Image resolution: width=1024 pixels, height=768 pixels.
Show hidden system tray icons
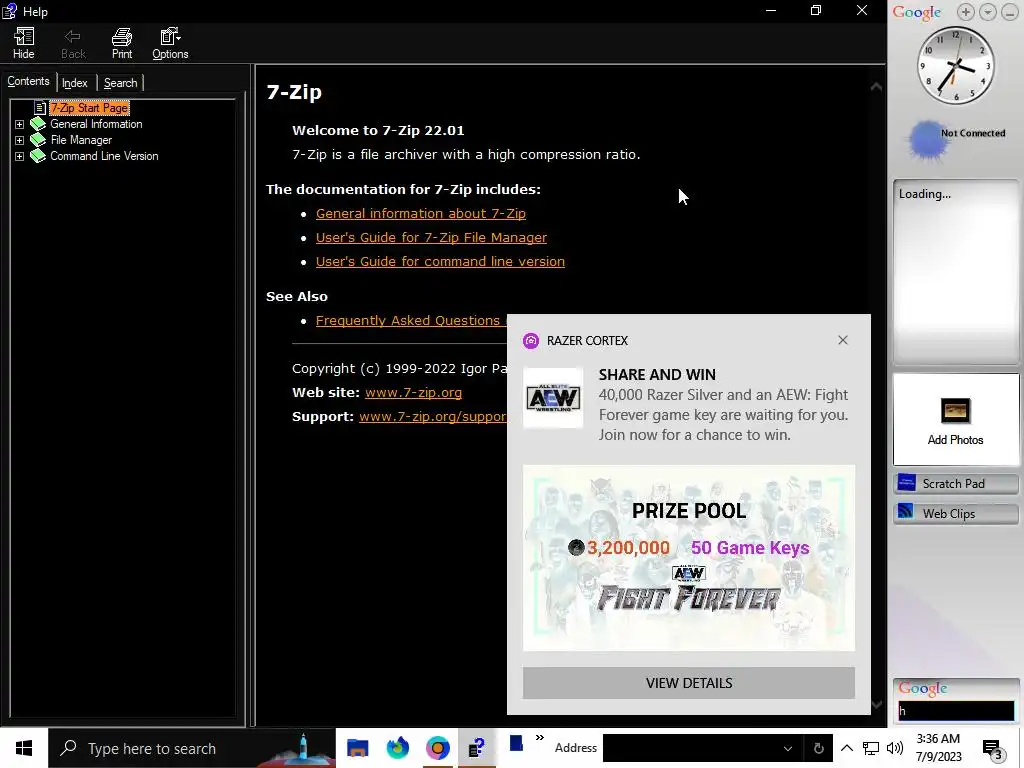coord(846,748)
